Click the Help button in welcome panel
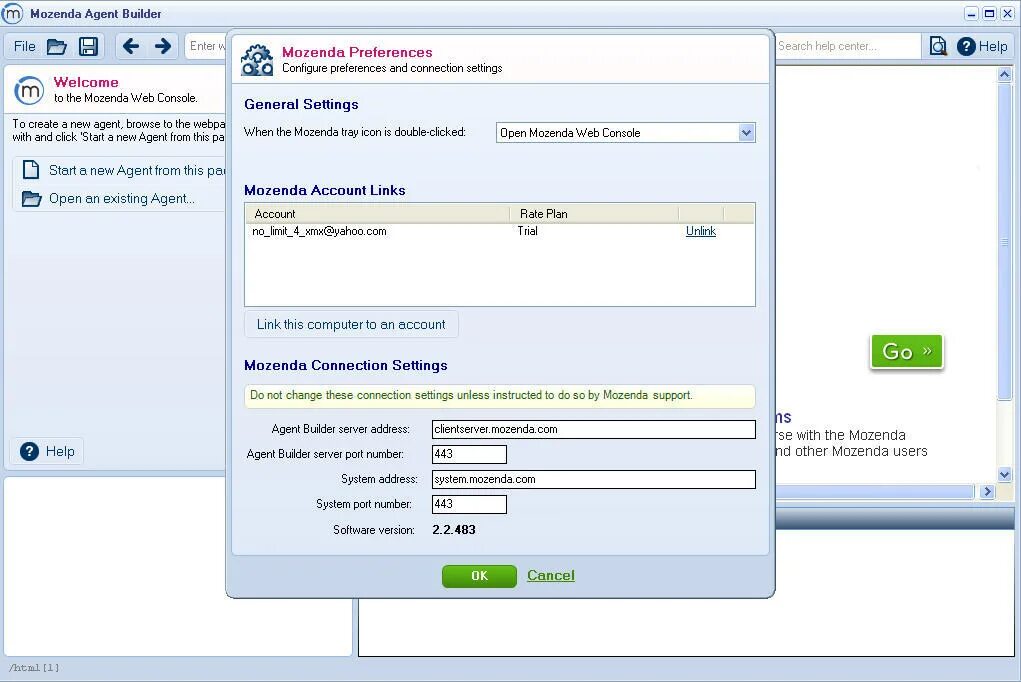 click(48, 451)
